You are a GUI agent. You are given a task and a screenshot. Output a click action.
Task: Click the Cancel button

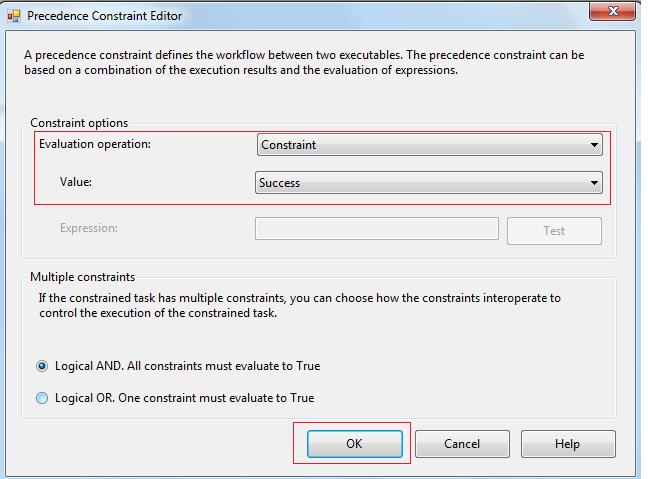(x=462, y=444)
